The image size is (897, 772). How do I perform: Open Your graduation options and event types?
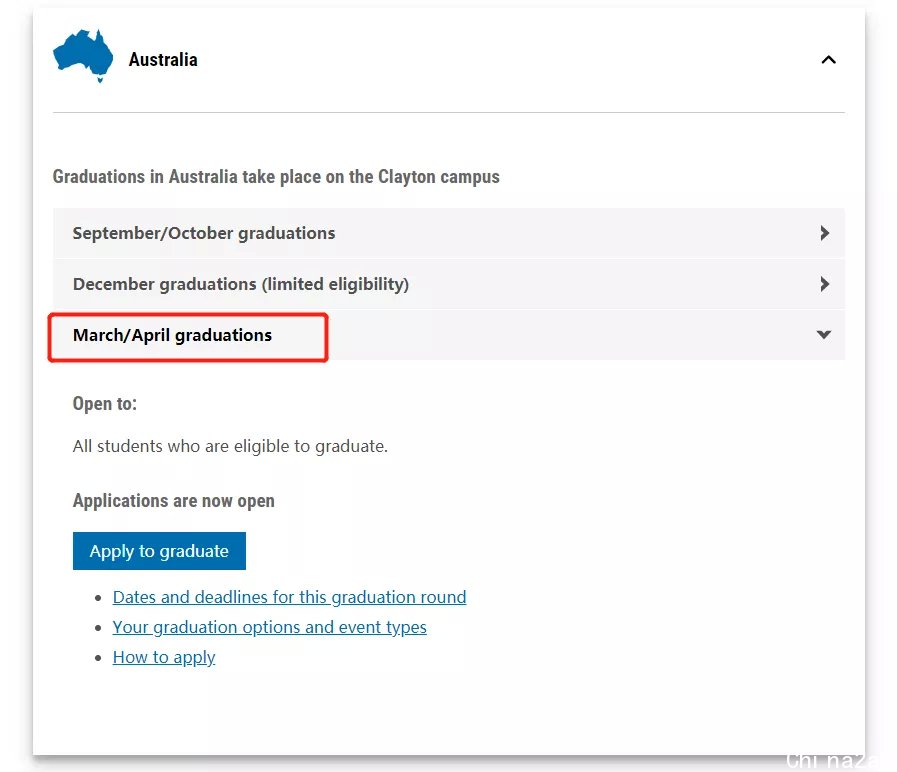[x=269, y=627]
